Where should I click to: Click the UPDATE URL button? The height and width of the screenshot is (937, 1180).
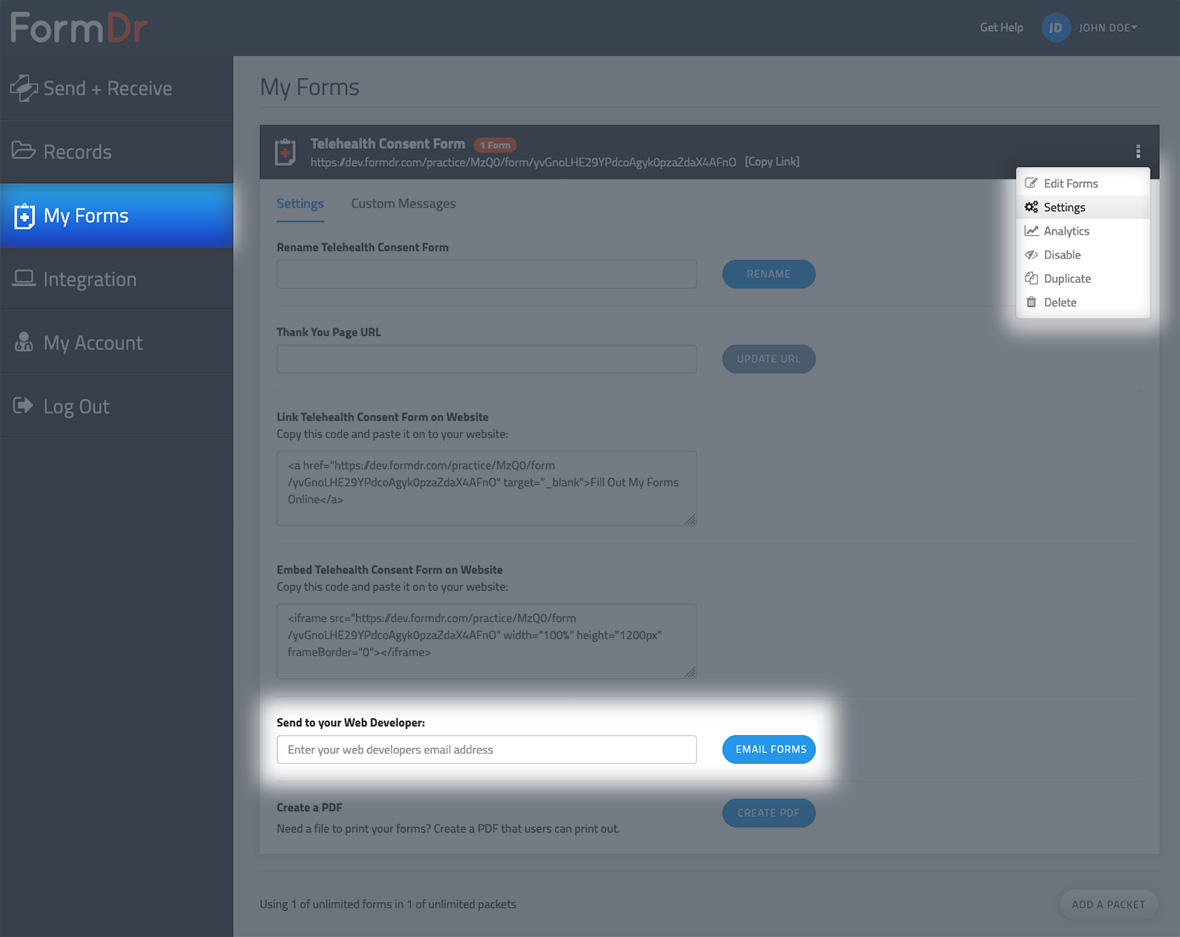coord(768,359)
